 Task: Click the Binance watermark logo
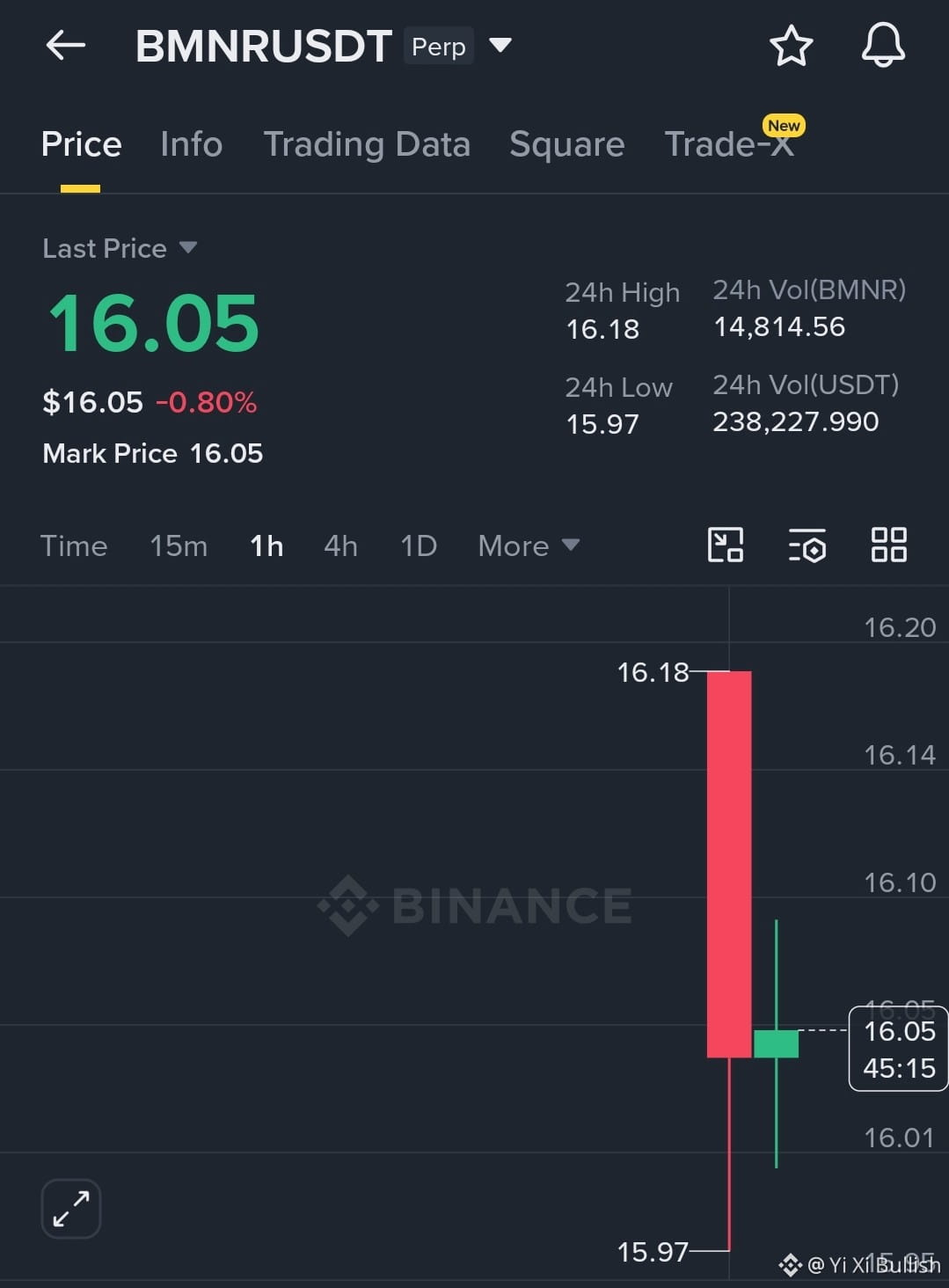pyautogui.click(x=475, y=905)
